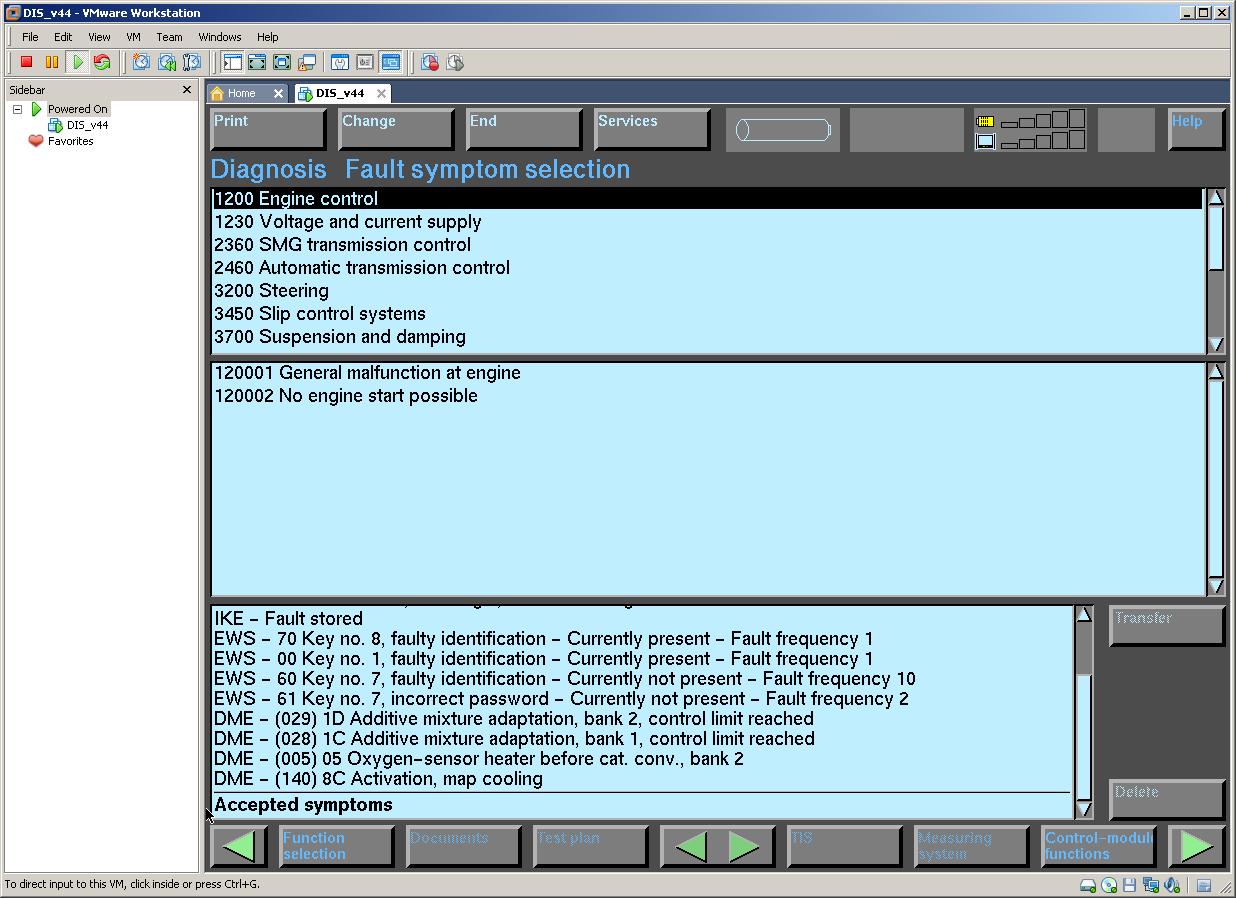Open the Snapshot Manager wrench-clock icon
The image size is (1236, 898).
[192, 62]
